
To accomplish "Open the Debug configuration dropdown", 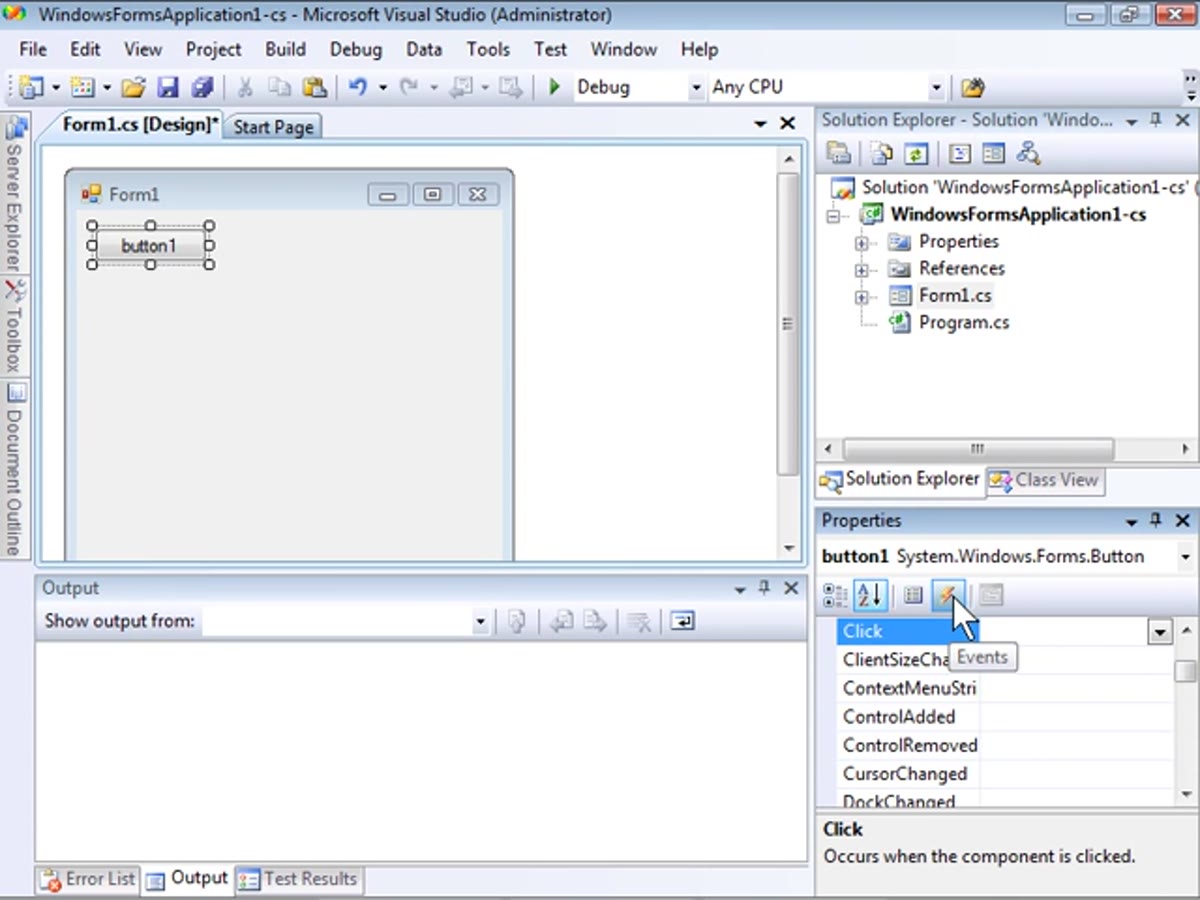I will 696,88.
